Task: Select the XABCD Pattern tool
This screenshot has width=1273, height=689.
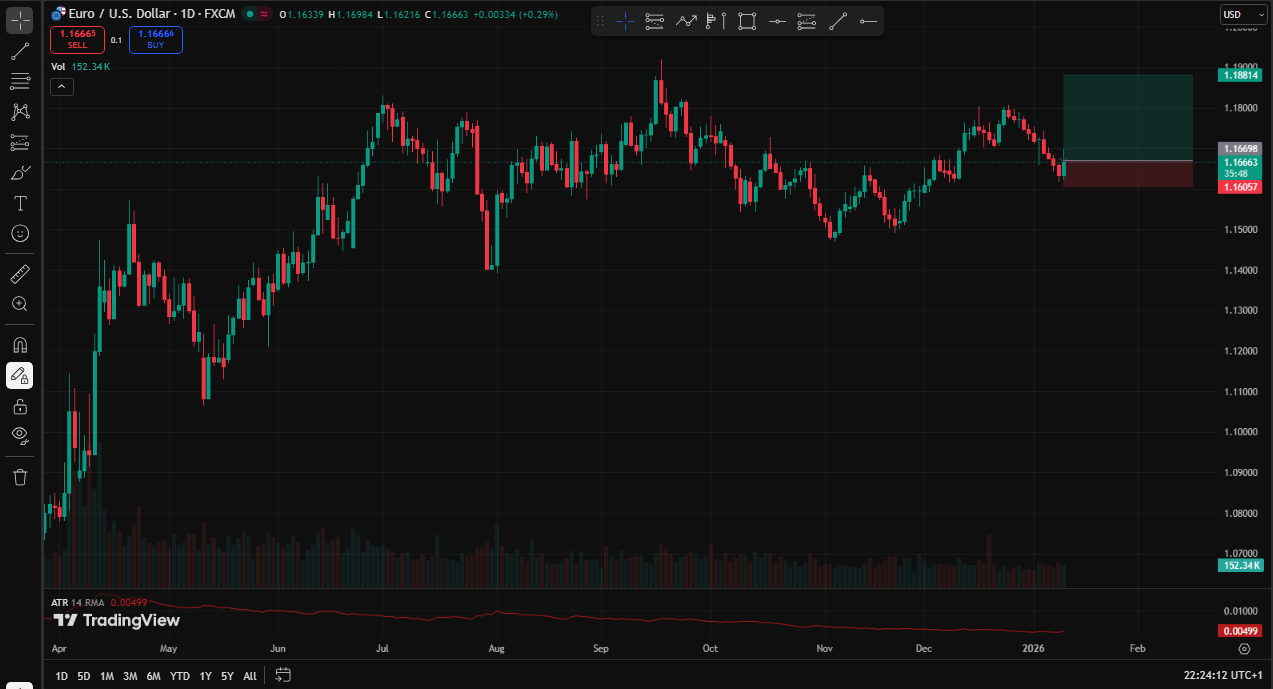Action: click(20, 112)
